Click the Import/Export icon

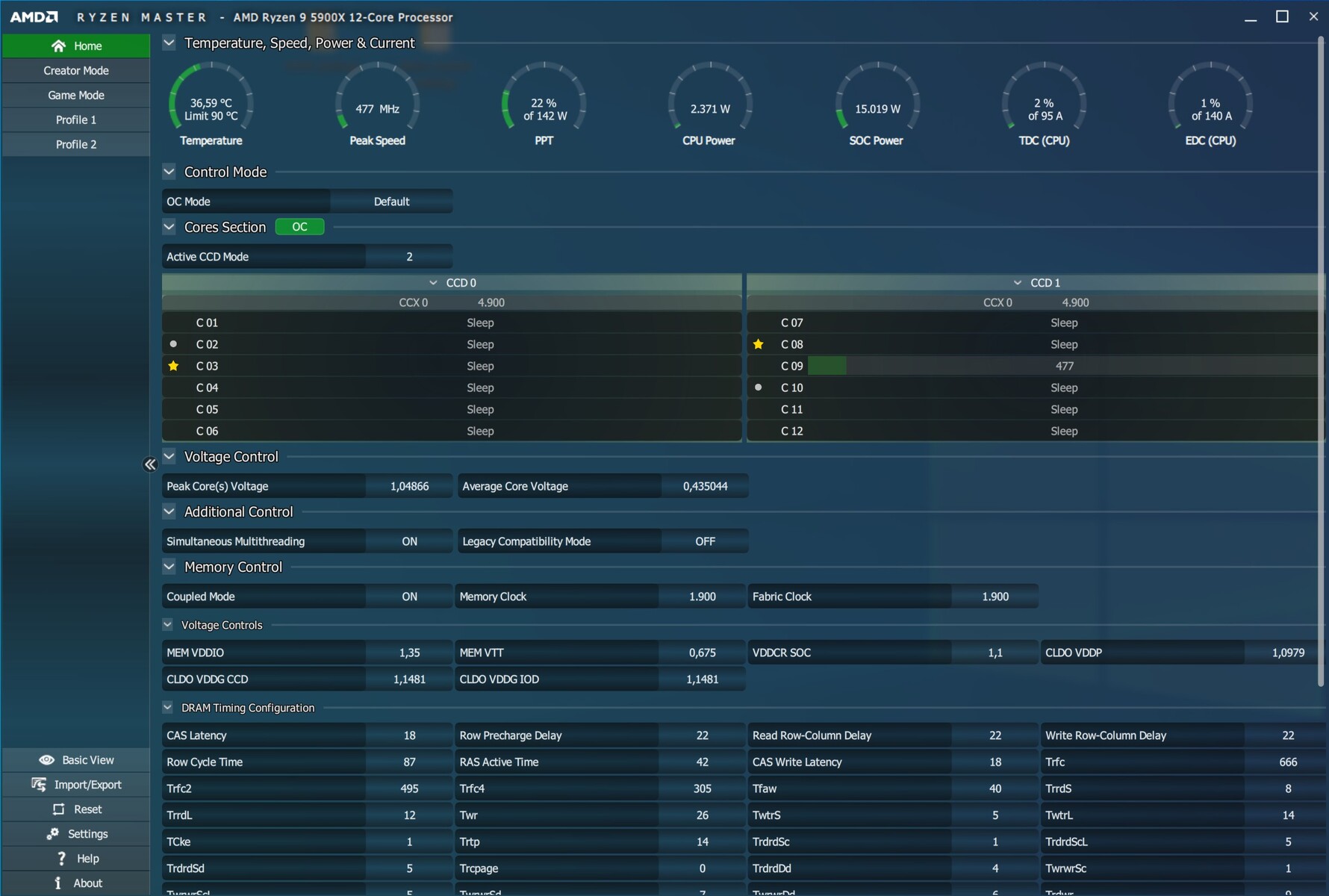click(39, 785)
